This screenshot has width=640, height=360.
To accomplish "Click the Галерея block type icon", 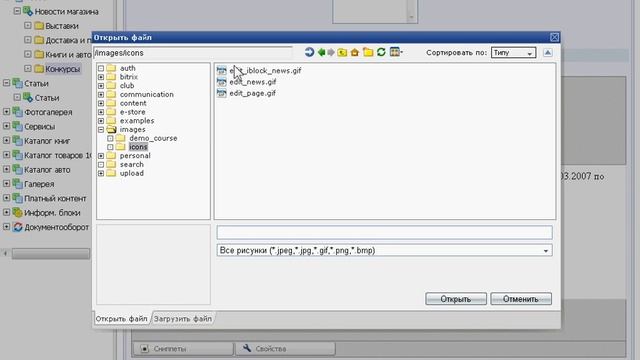I will click(17, 184).
